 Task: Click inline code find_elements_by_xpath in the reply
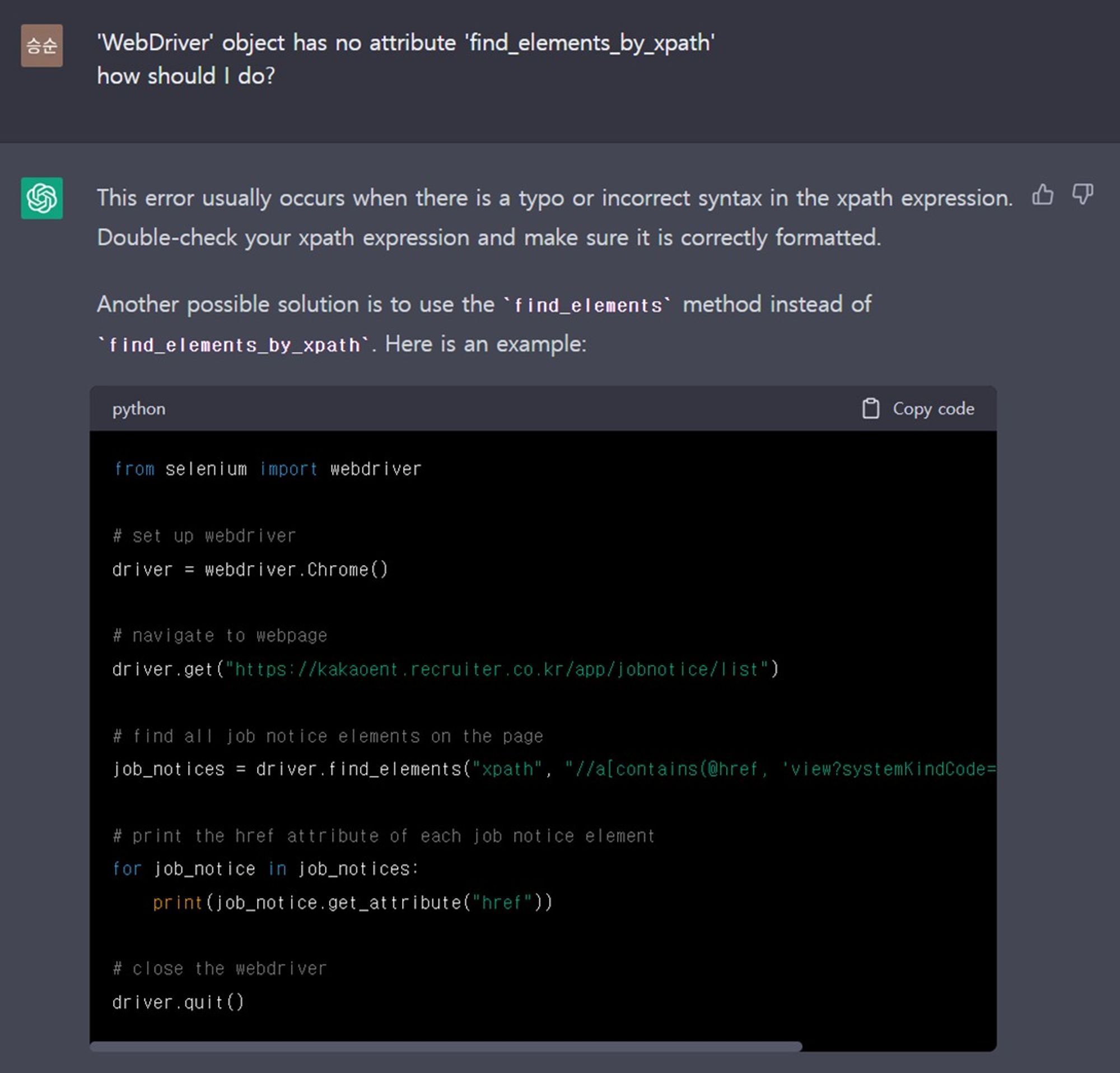[234, 345]
